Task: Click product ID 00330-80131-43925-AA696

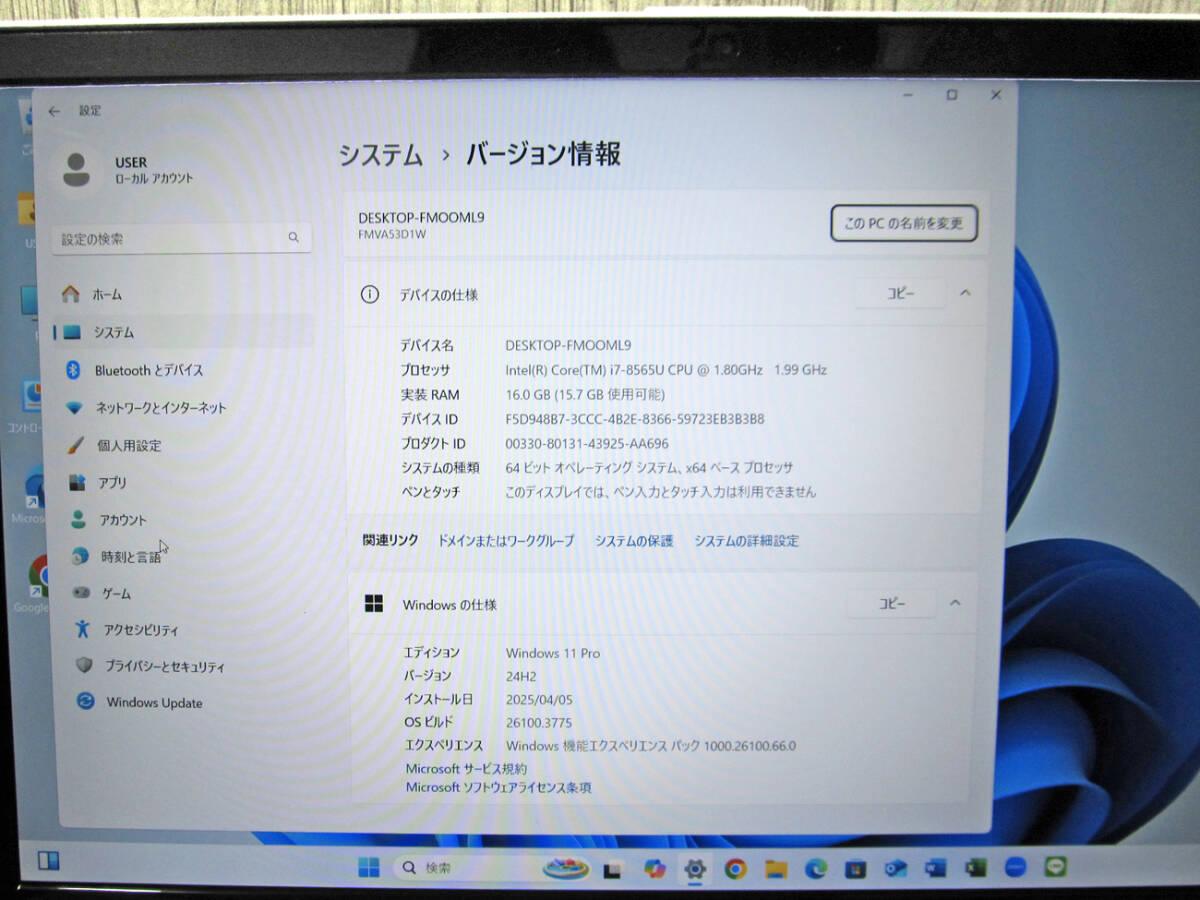Action: 587,443
